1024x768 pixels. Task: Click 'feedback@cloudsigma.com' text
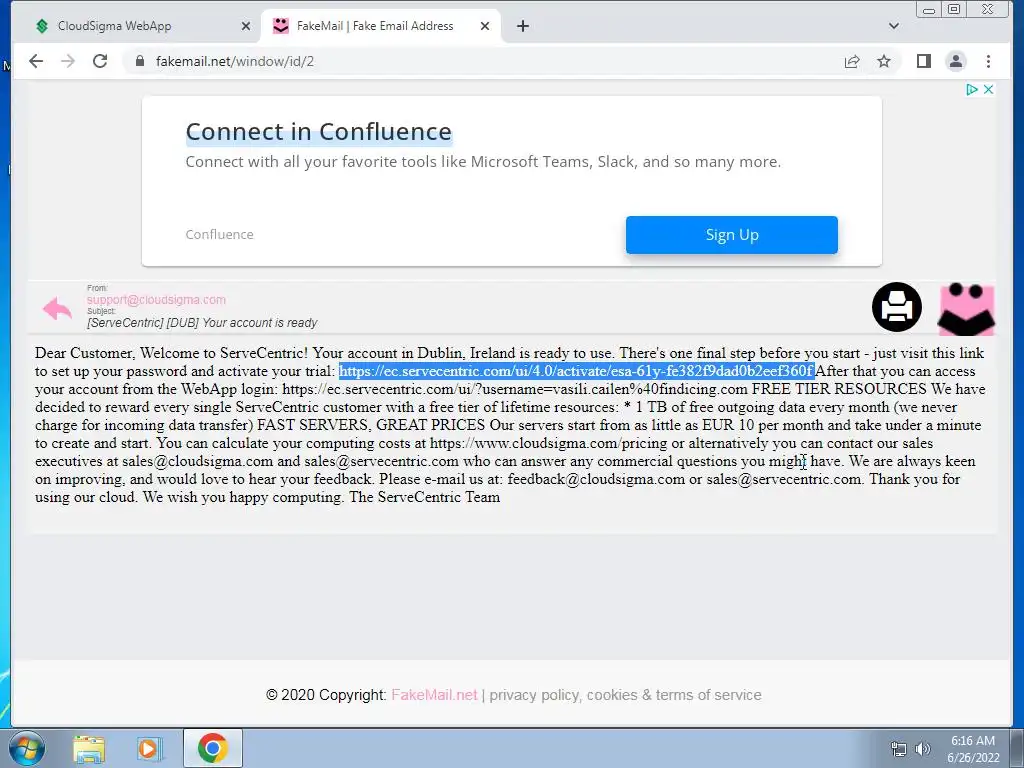click(x=596, y=479)
